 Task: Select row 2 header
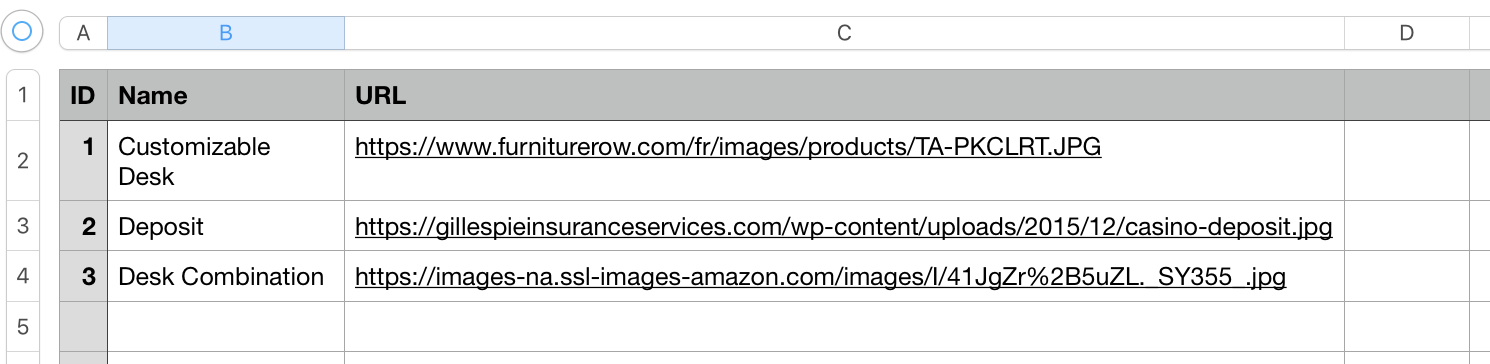(x=23, y=161)
